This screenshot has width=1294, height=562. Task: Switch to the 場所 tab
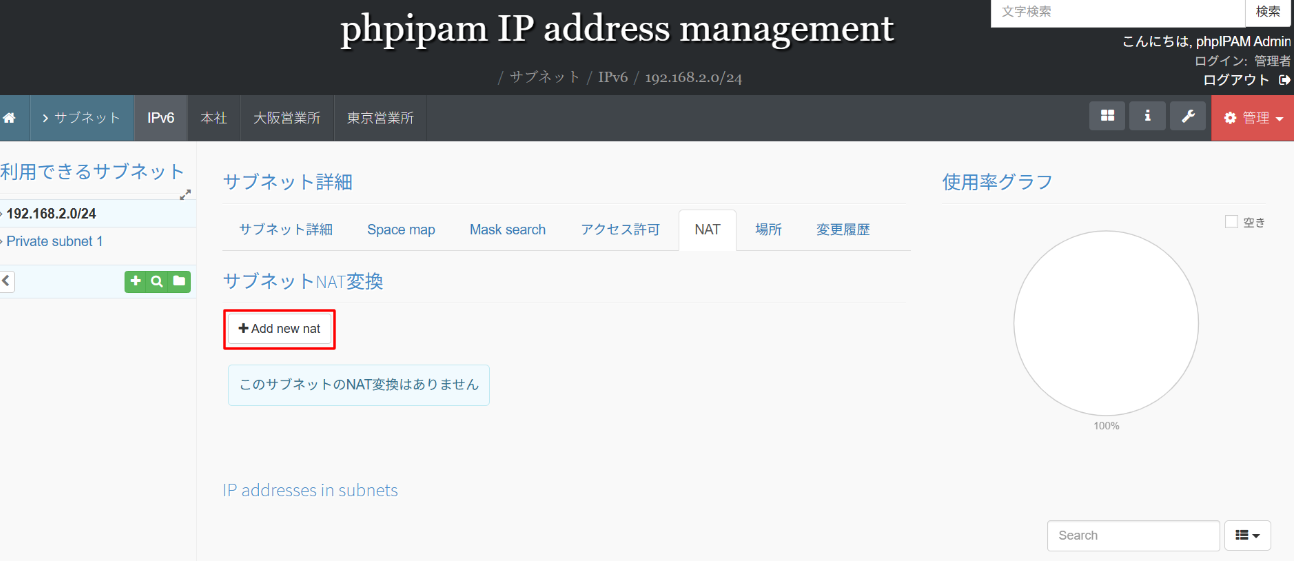point(768,230)
